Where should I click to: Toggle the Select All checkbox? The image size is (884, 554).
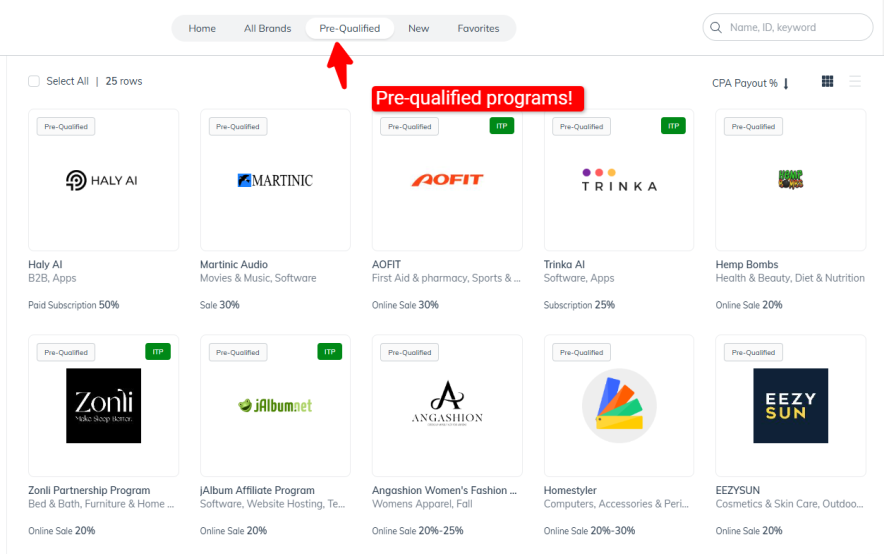coord(34,81)
